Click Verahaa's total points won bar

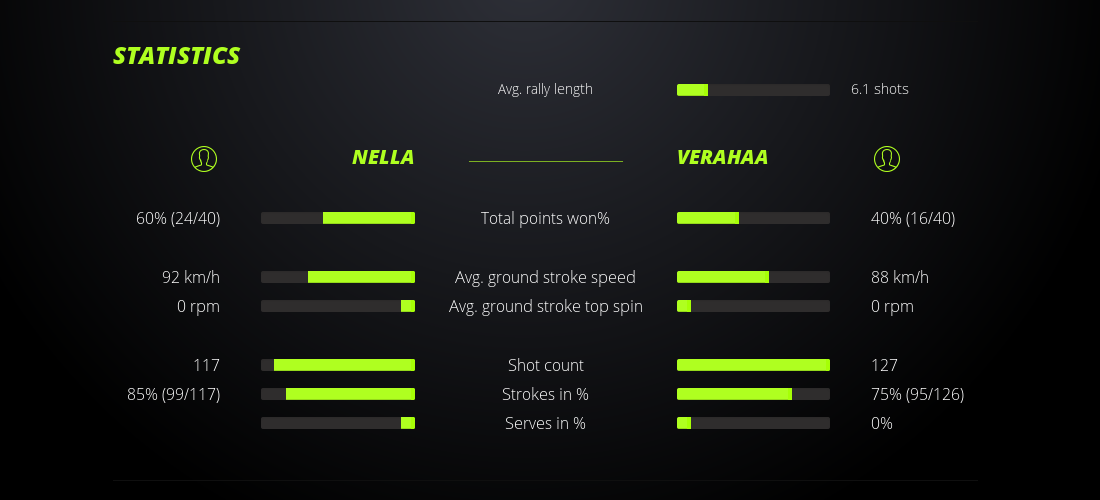(x=753, y=218)
